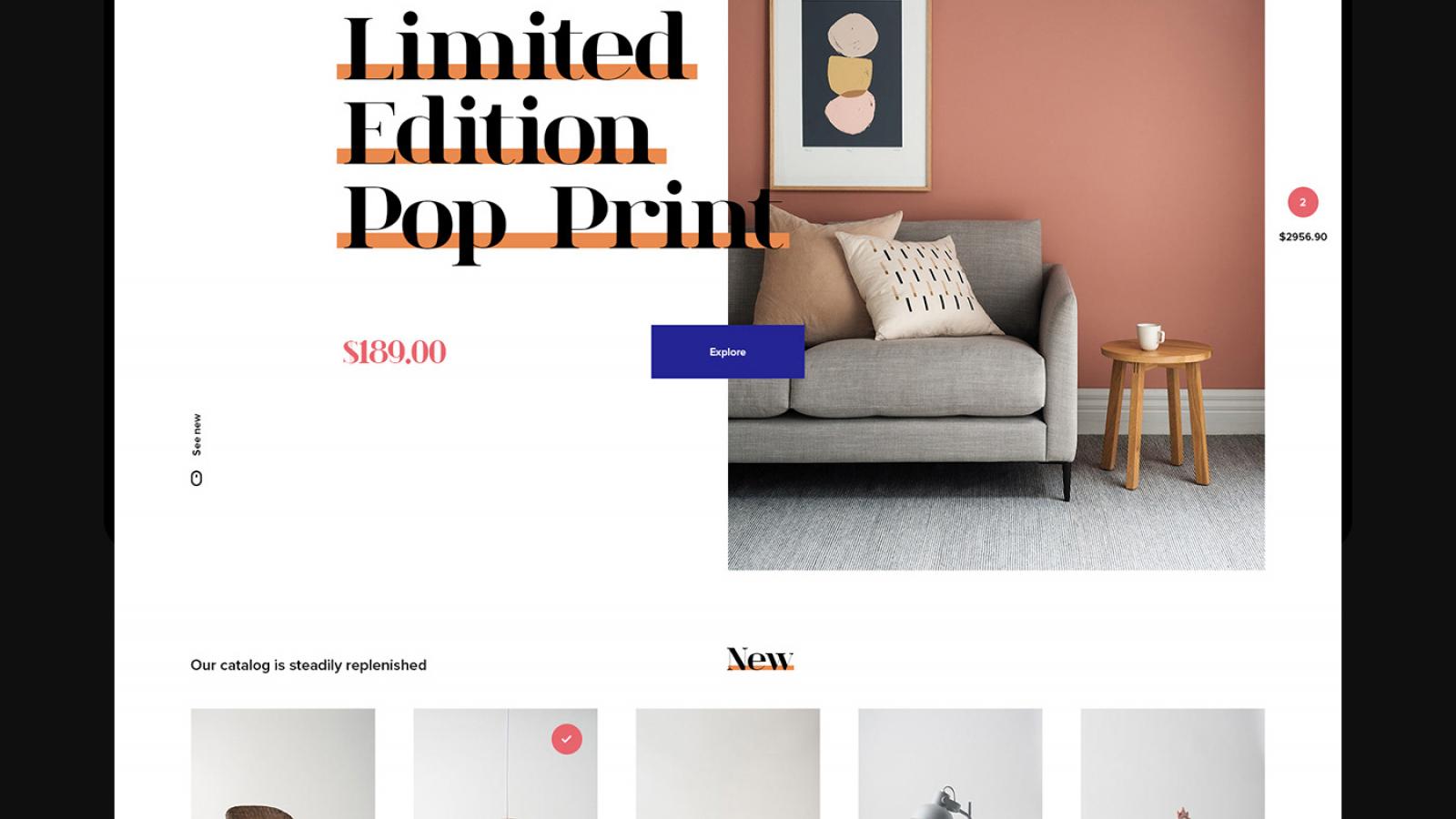Image resolution: width=1456 pixels, height=819 pixels.
Task: Open the product thumbnail with the red plant
Action: point(1172,763)
